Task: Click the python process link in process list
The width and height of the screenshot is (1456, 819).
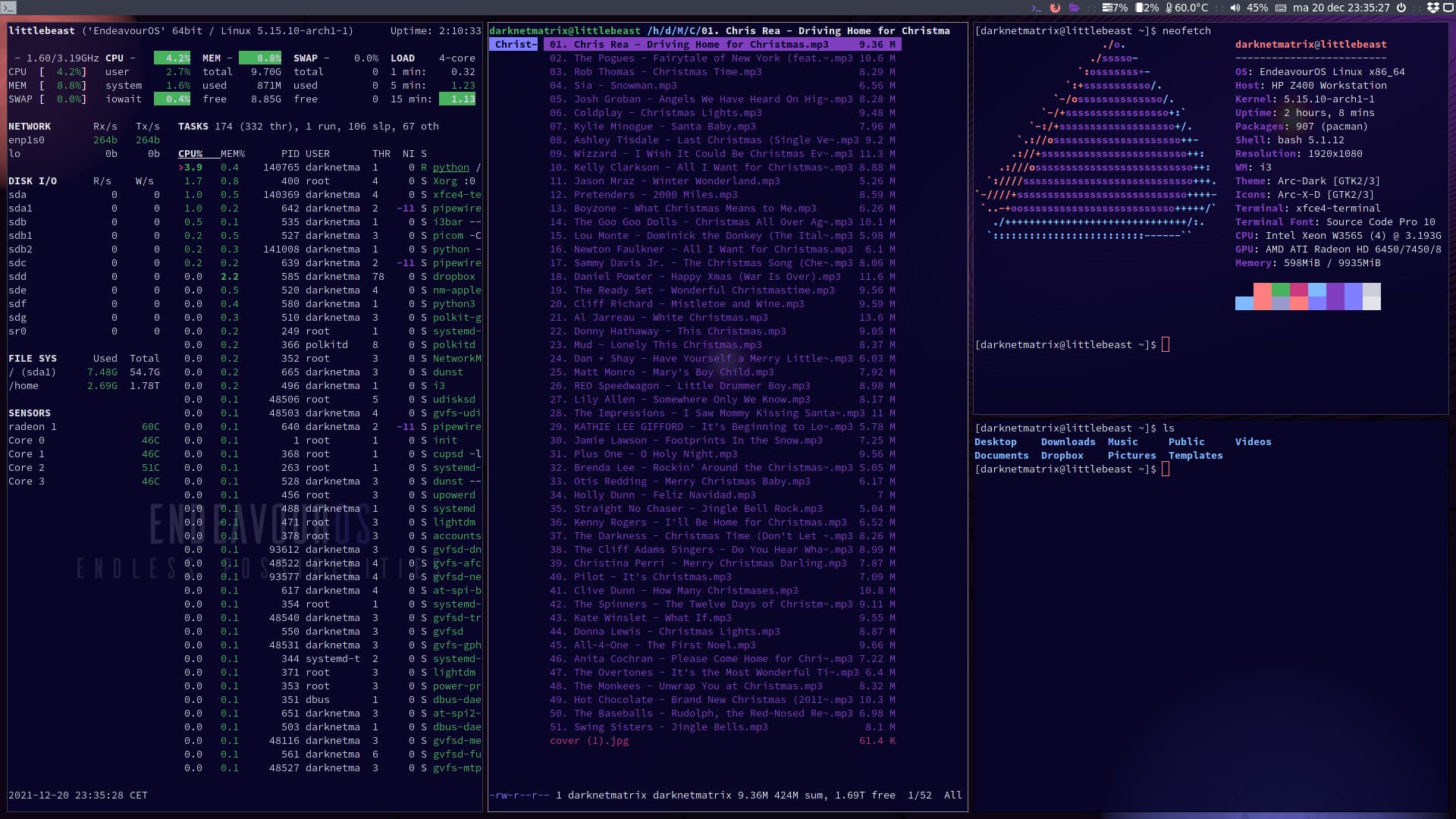Action: [x=451, y=168]
